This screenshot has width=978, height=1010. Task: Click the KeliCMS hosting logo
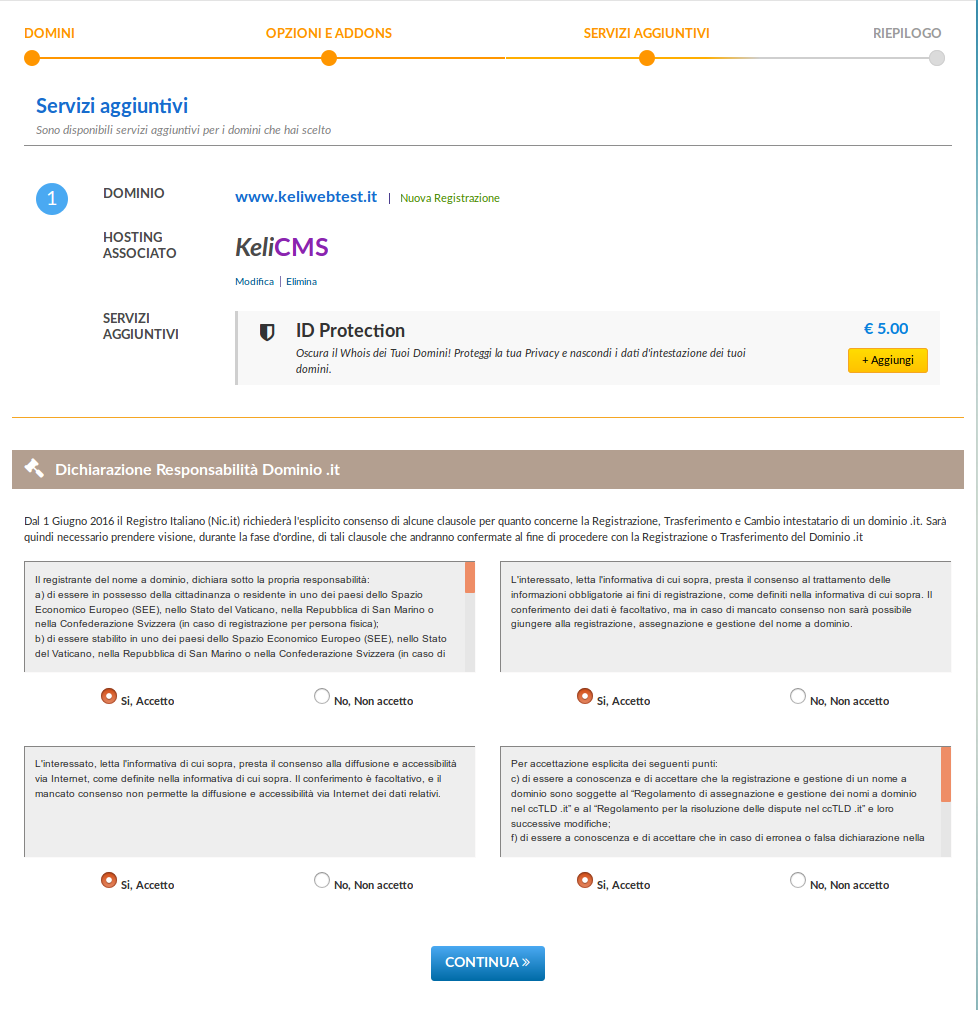click(x=282, y=247)
